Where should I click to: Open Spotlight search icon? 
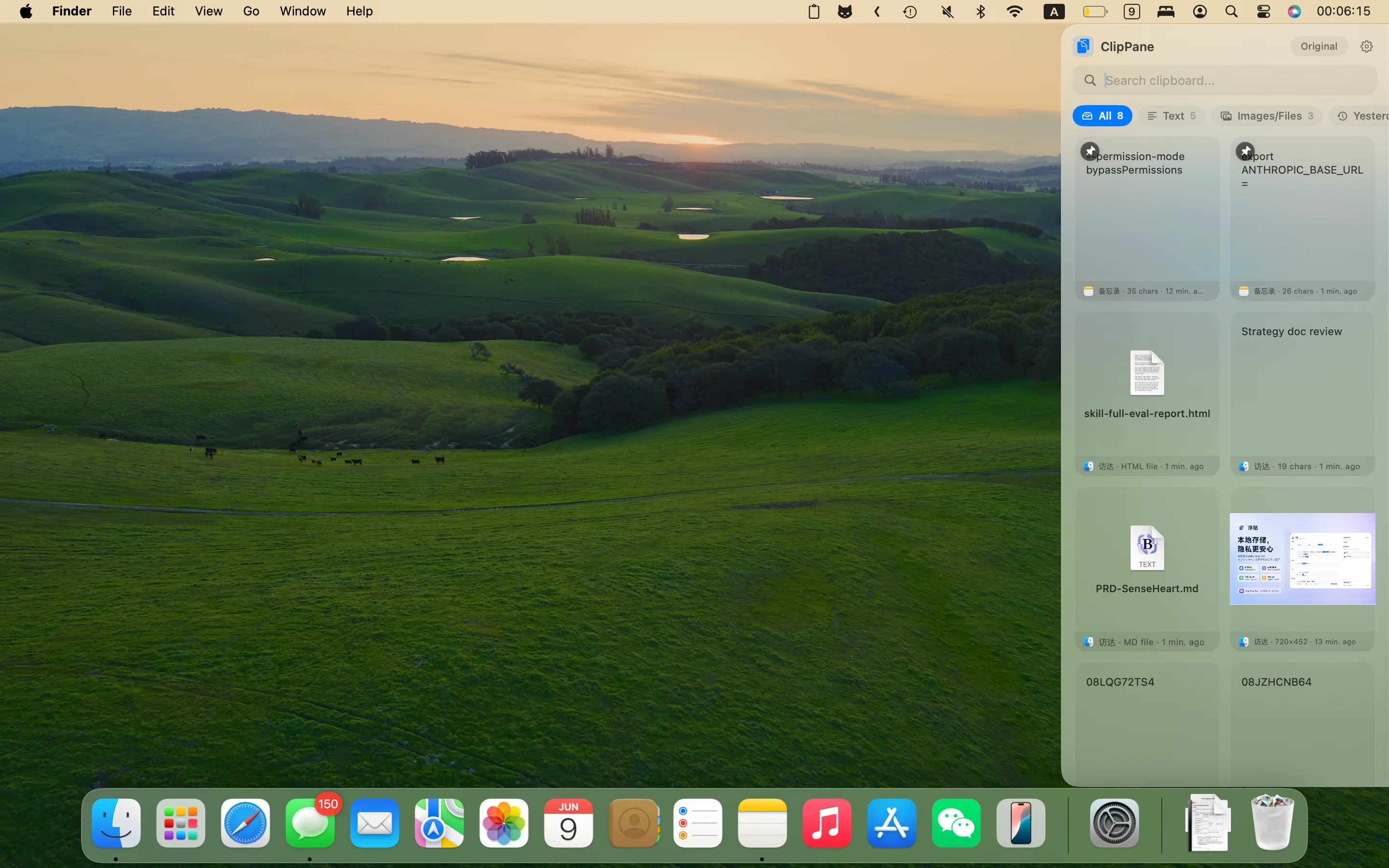1231,12
